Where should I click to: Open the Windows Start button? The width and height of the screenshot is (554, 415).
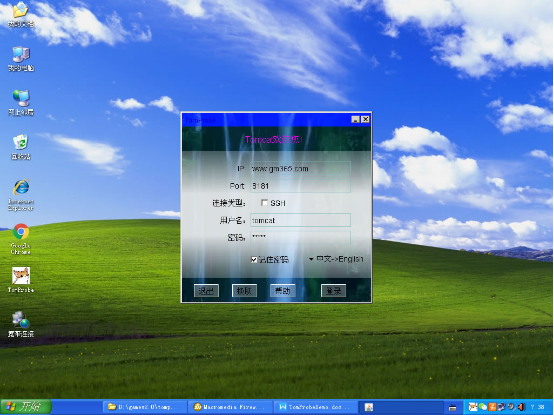click(26, 407)
